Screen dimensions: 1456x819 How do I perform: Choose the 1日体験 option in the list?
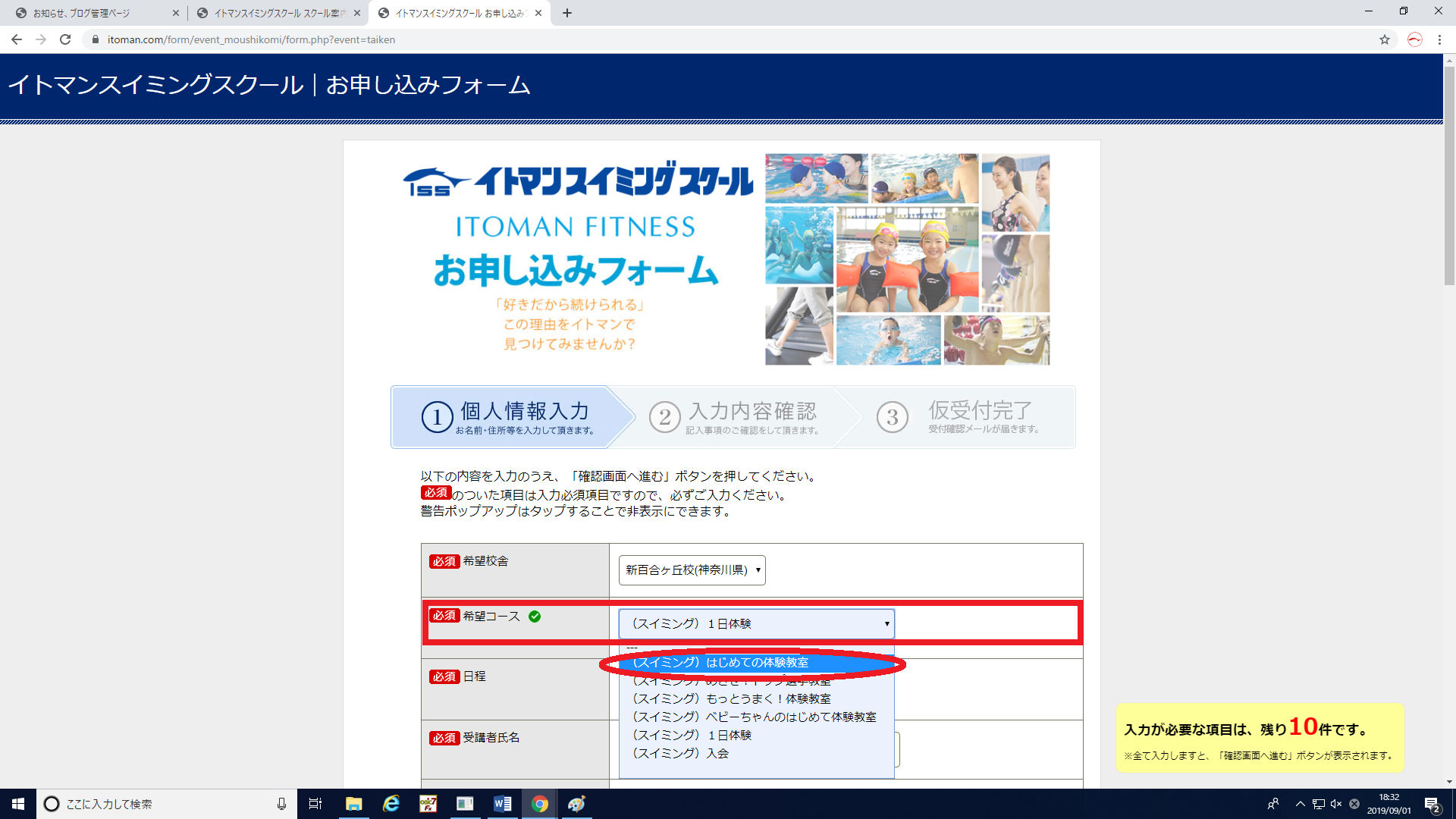pos(757,736)
